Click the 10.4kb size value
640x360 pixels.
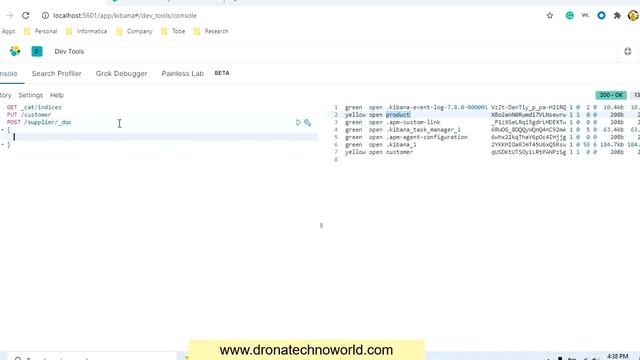pos(613,107)
